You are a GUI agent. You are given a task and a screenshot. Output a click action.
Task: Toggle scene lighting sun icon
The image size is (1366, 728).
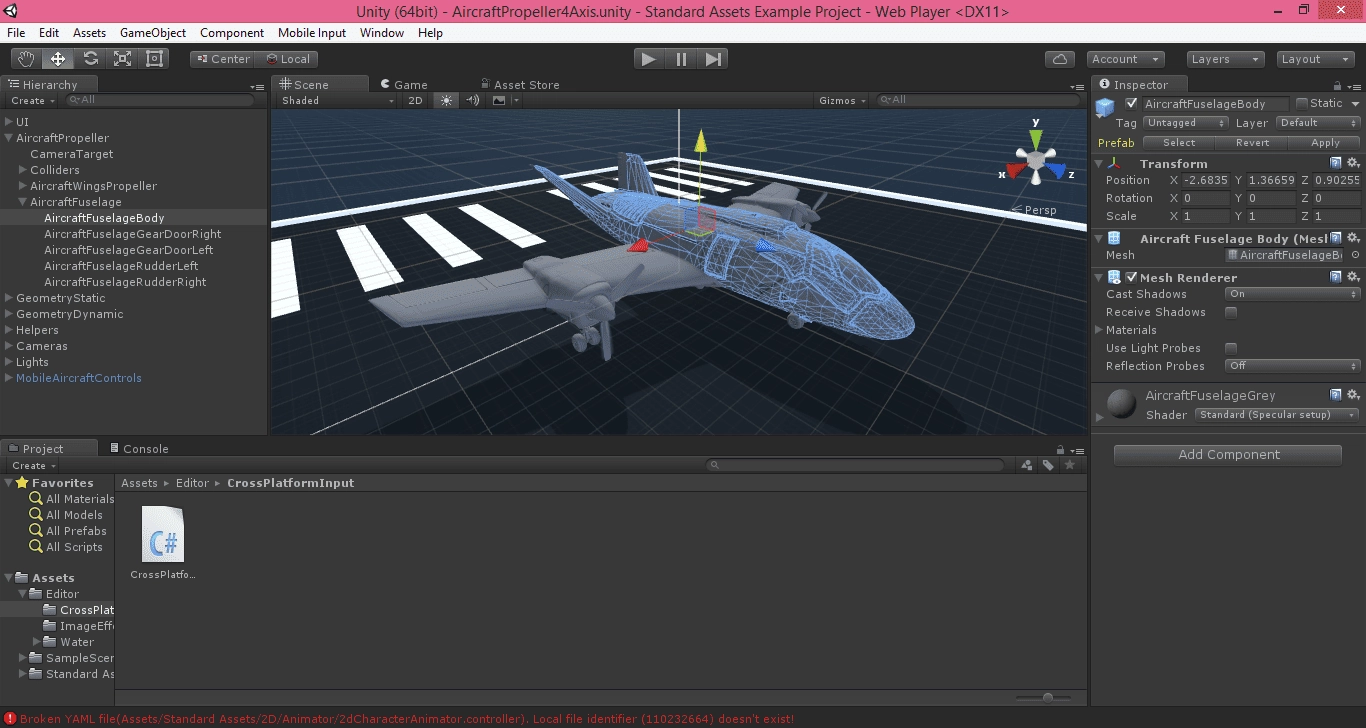446,100
